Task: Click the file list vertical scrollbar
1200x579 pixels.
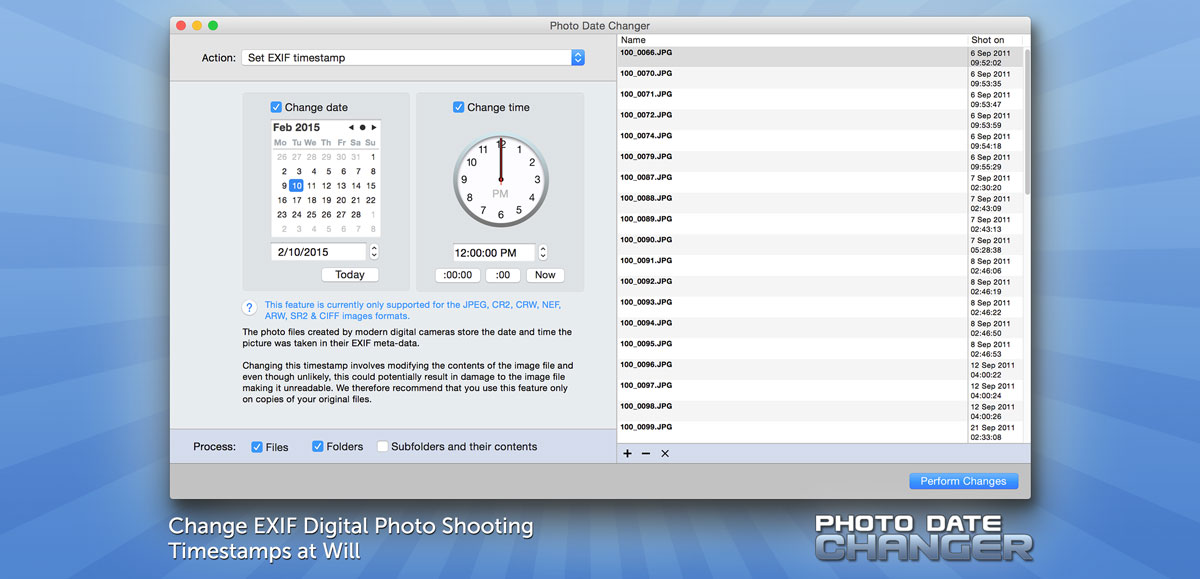Action: 1026,120
